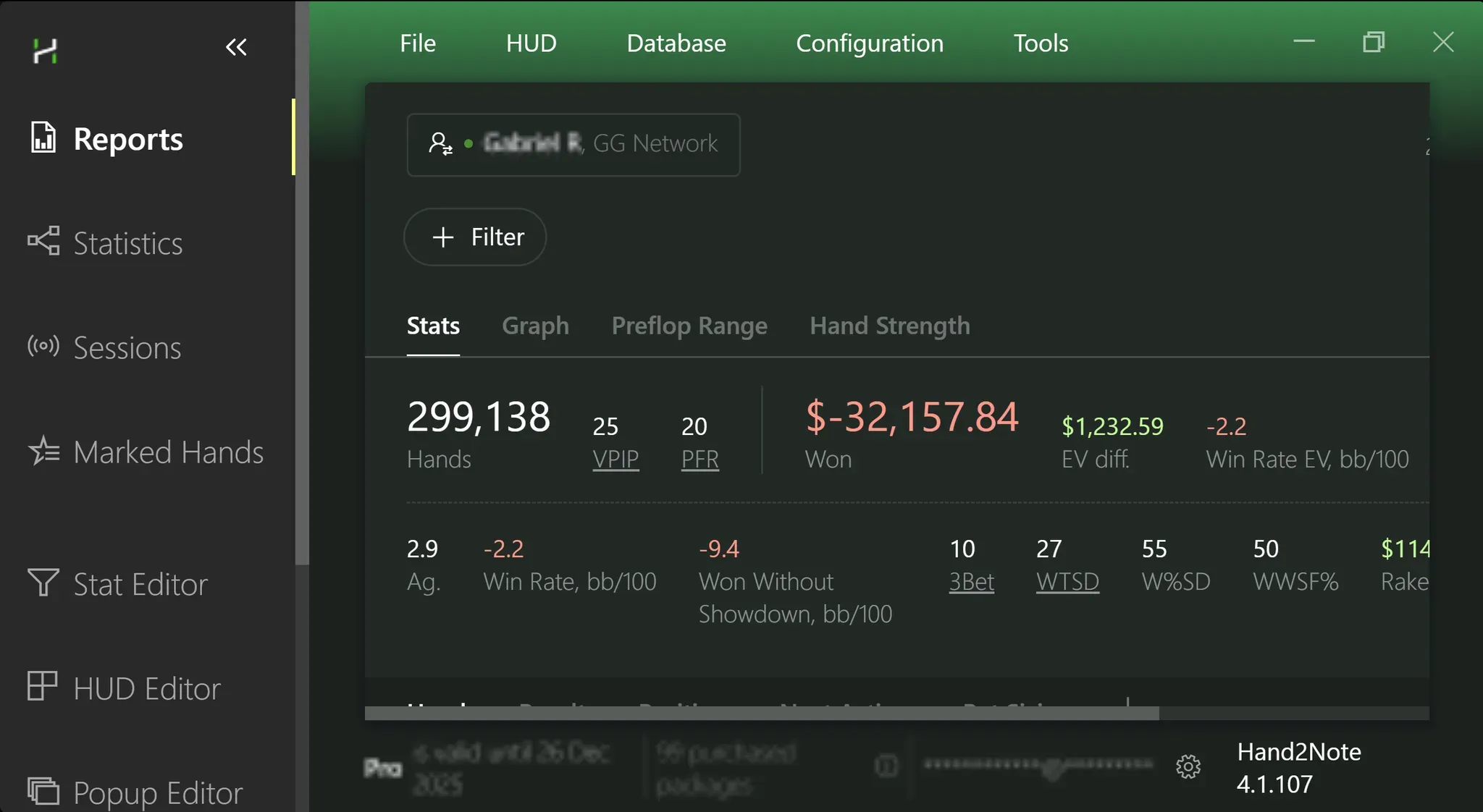1483x812 pixels.
Task: Open the Database menu
Action: [676, 43]
